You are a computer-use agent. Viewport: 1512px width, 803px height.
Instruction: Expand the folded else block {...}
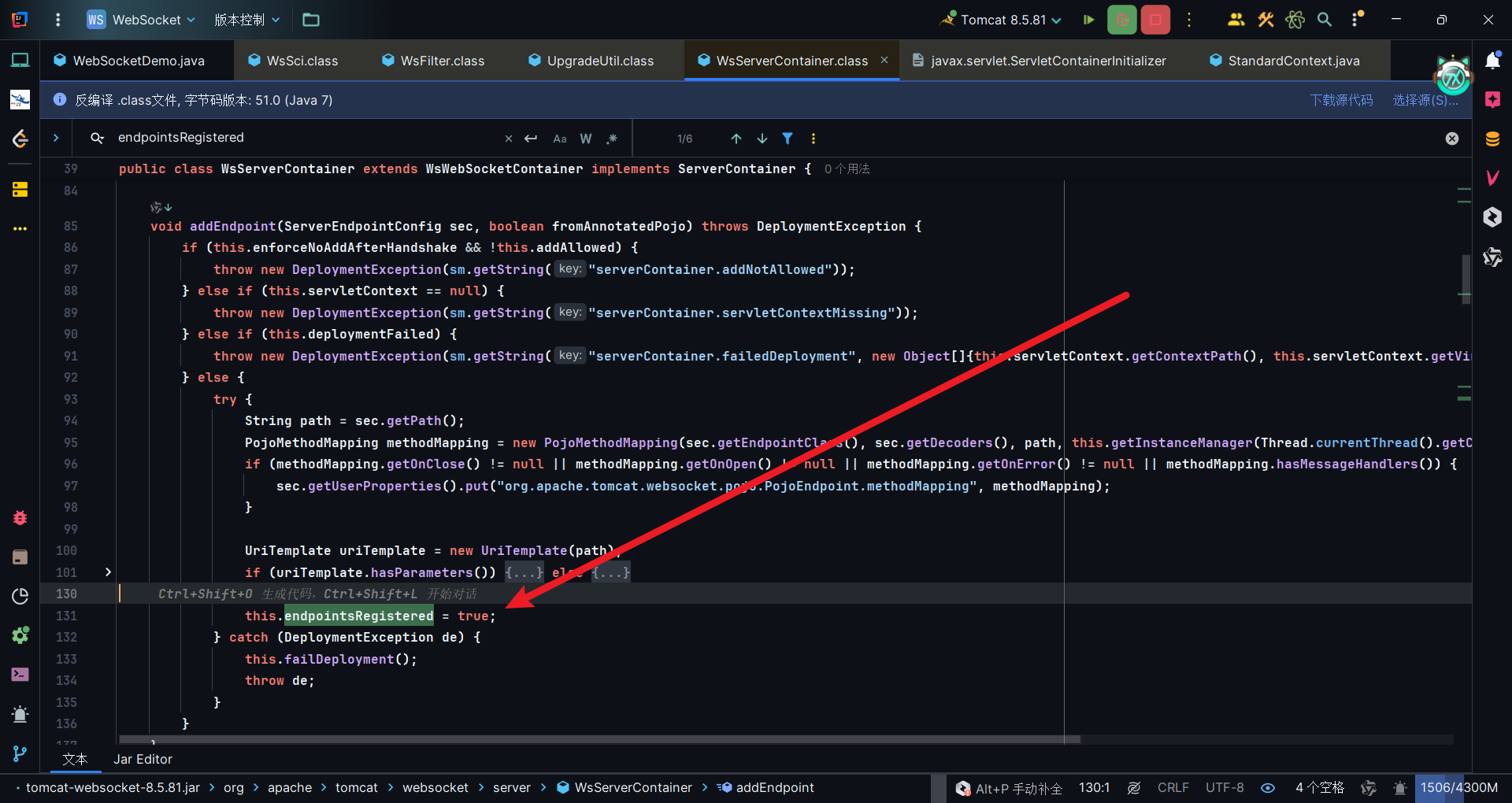coord(611,572)
